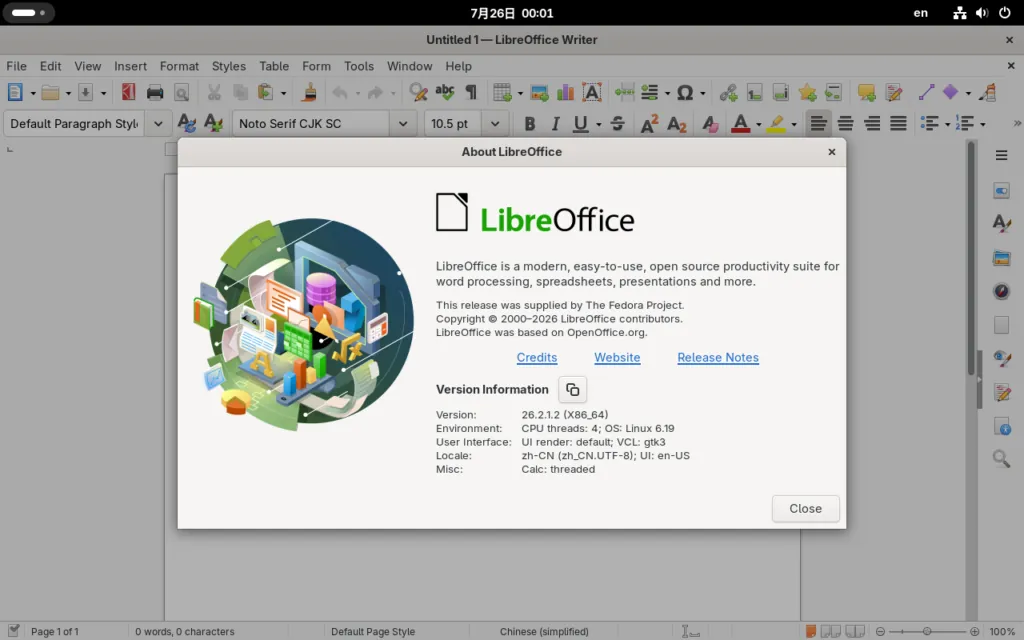
Task: Toggle formatting marks pilcrow icon
Action: tap(471, 92)
